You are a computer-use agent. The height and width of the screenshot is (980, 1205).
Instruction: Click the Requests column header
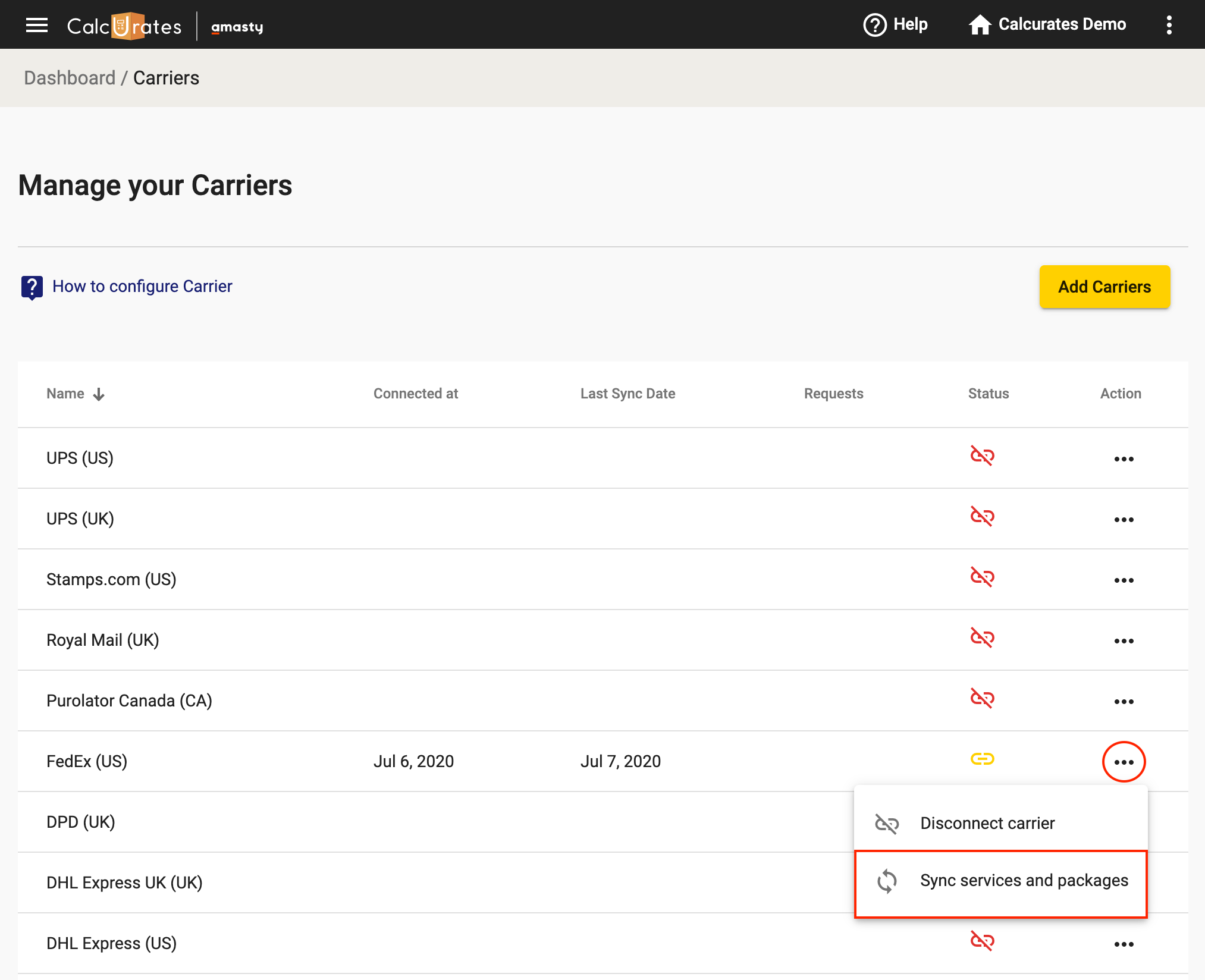click(833, 394)
